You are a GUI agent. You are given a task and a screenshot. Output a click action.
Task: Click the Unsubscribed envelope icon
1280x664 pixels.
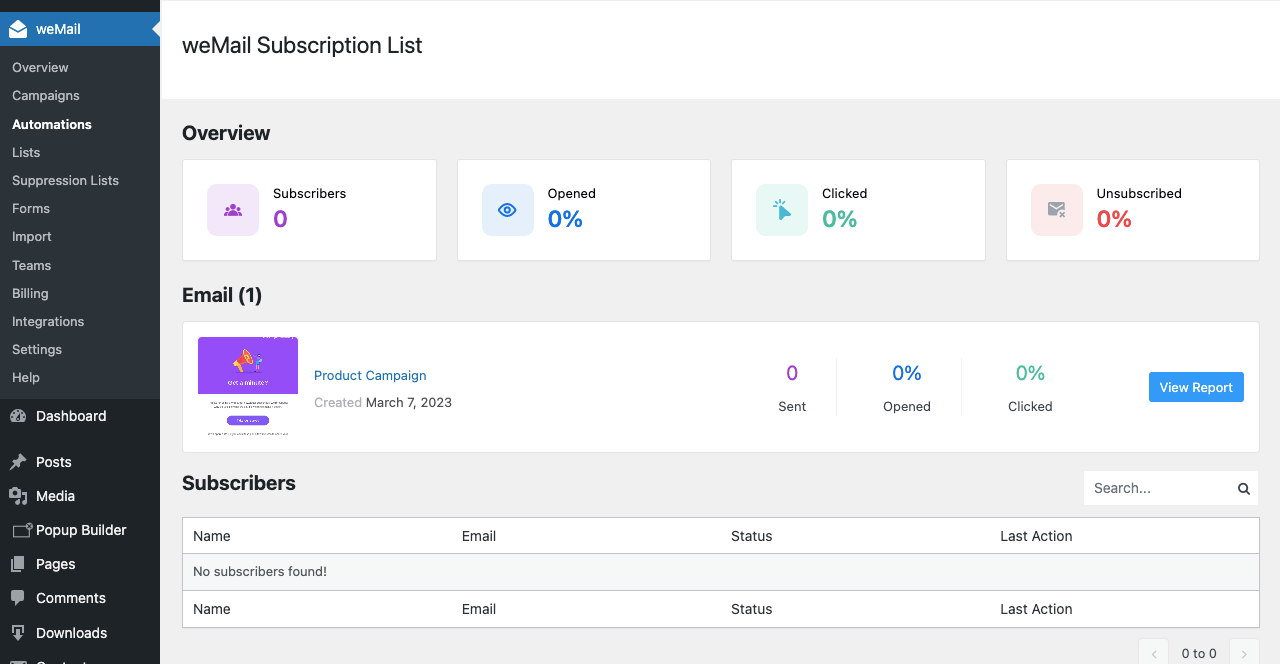1056,210
